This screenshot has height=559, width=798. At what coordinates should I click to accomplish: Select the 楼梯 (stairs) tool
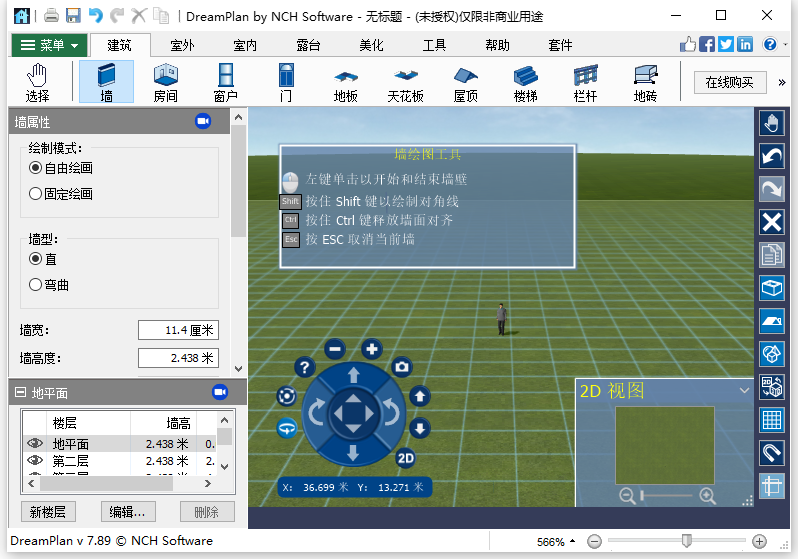[x=526, y=82]
